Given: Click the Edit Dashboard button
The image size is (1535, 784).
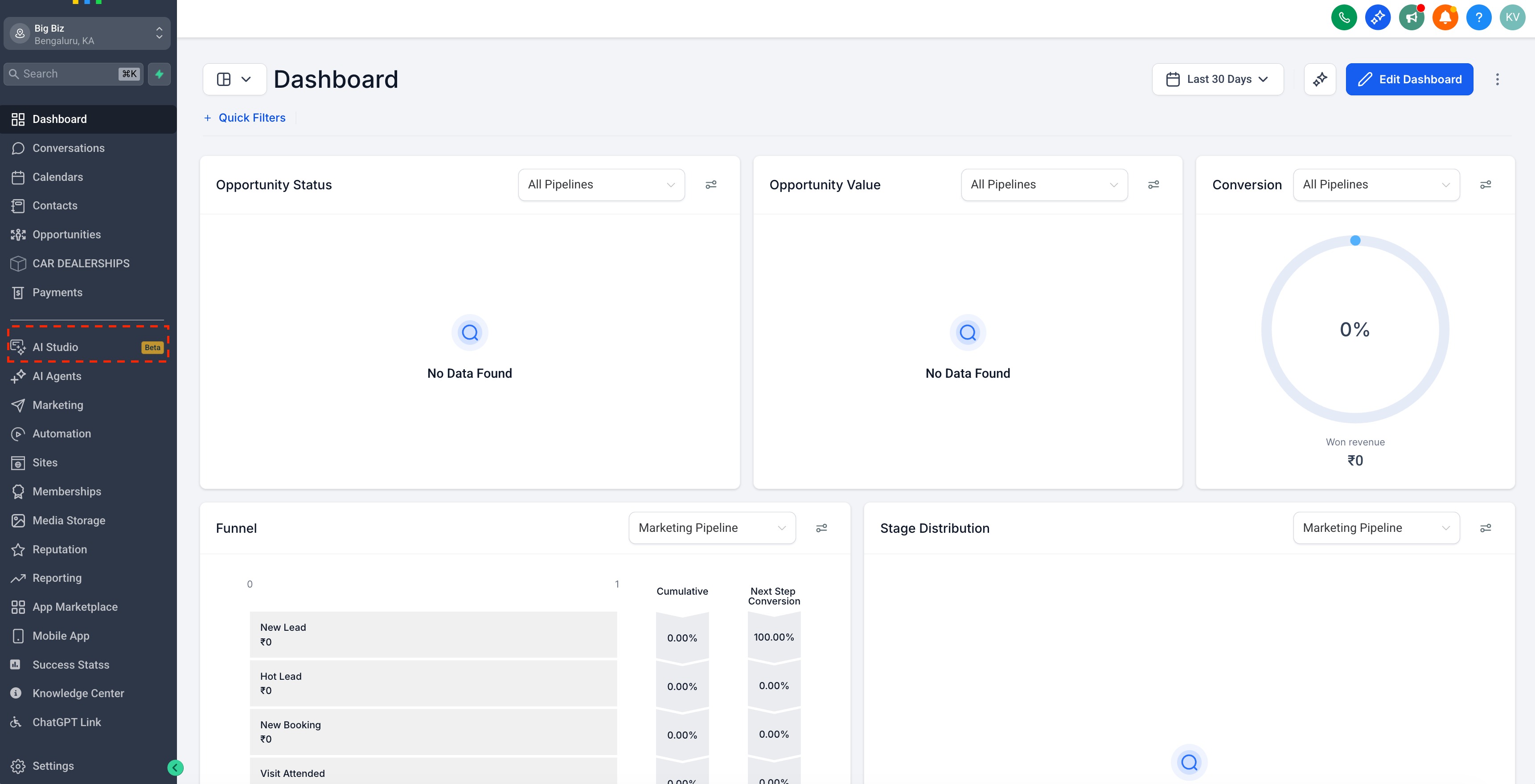Looking at the screenshot, I should pos(1409,79).
